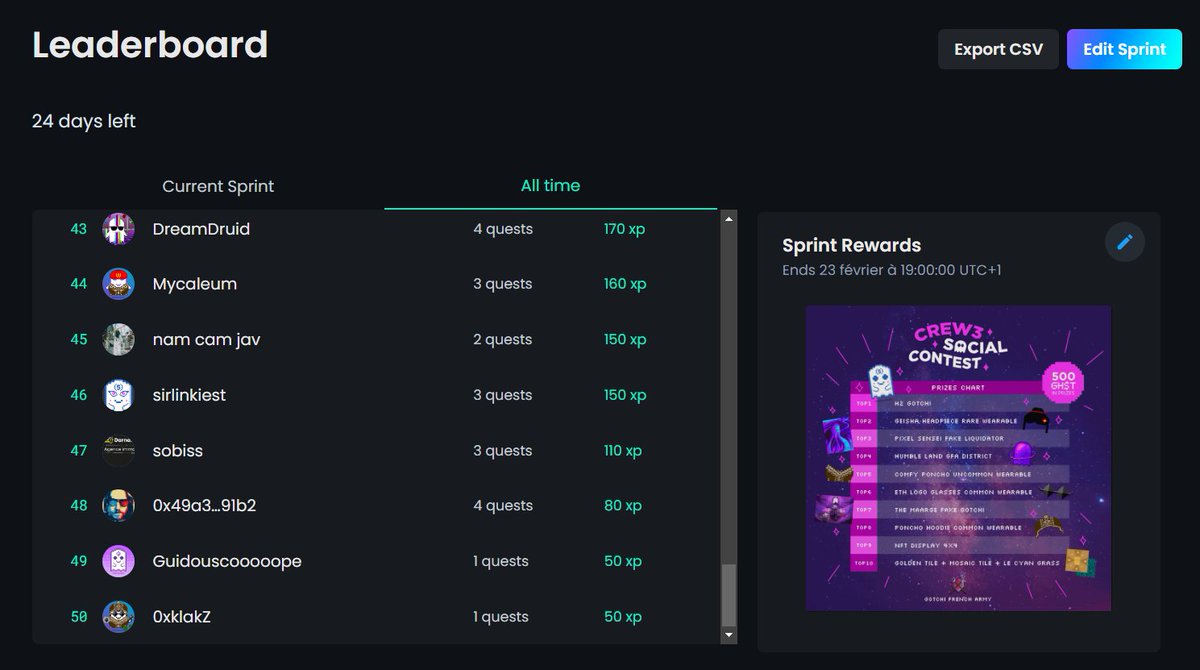Click the username 0xklakZ
Viewport: 1200px width, 670px height.
tap(182, 617)
